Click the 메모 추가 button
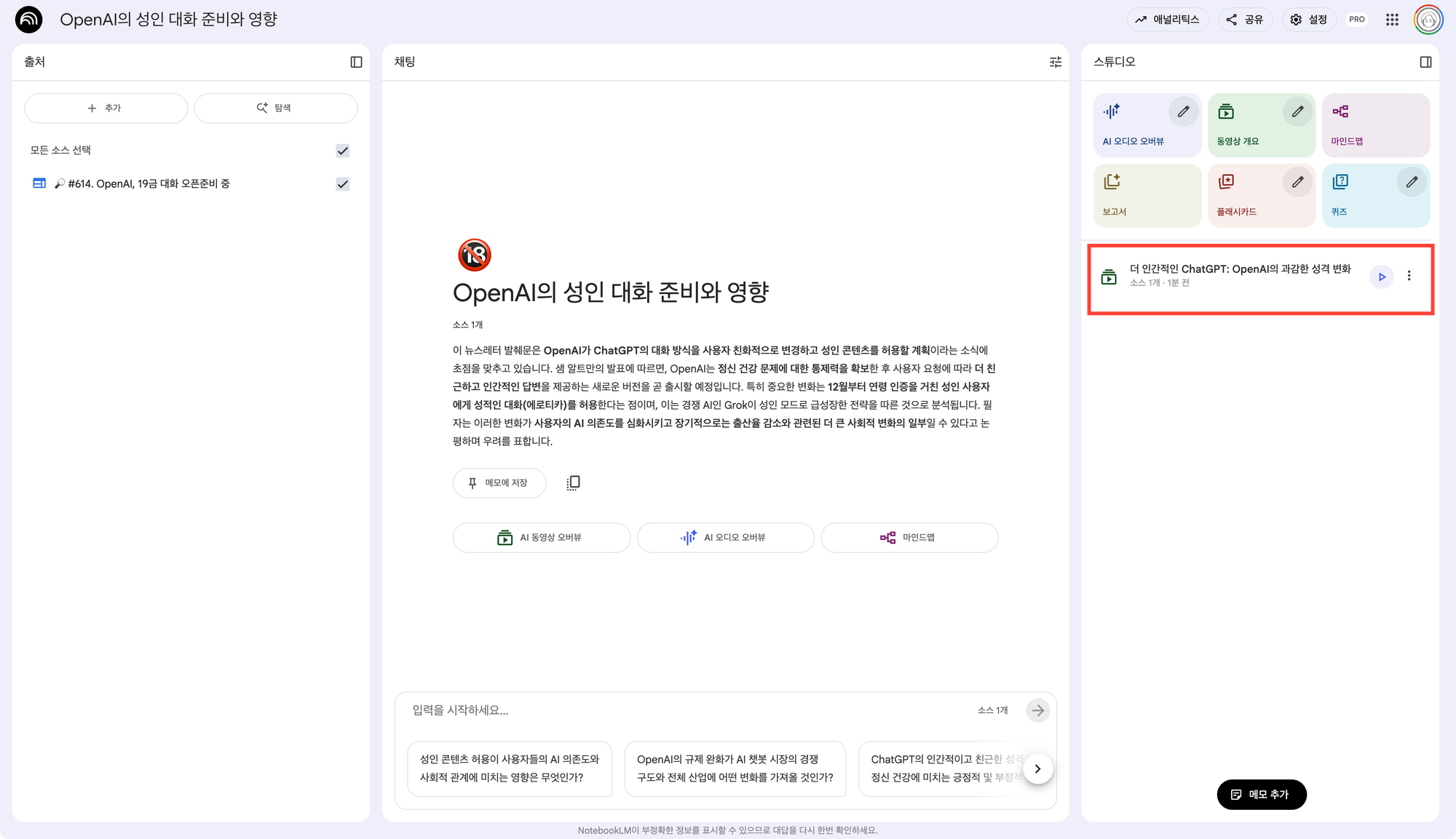This screenshot has height=839, width=1456. pos(1261,795)
